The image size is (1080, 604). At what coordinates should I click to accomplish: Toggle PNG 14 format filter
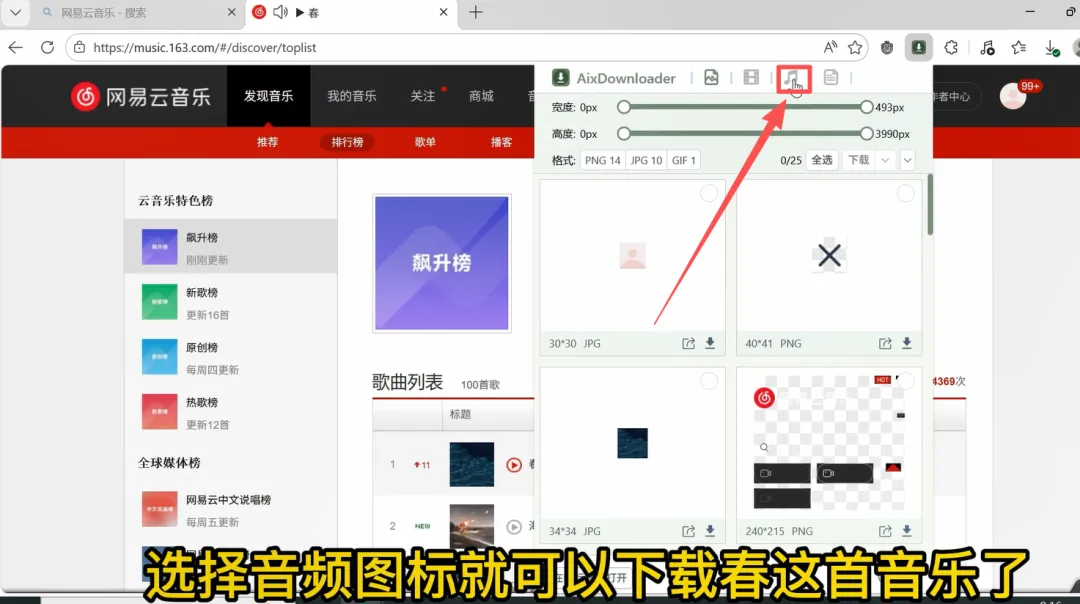603,160
